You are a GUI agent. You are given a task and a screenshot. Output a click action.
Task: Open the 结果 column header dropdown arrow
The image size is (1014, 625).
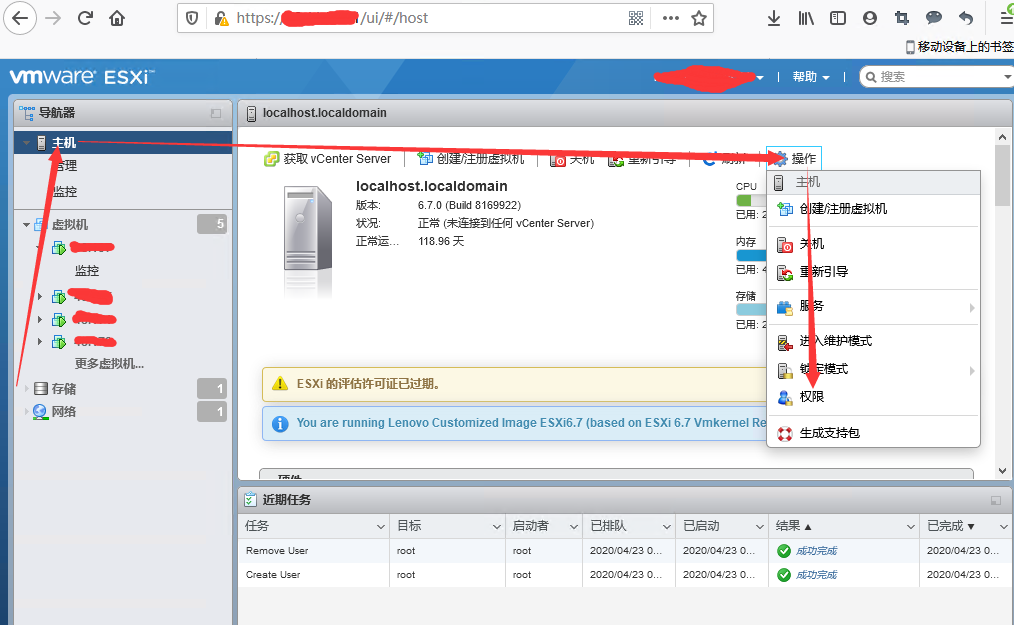pos(911,527)
